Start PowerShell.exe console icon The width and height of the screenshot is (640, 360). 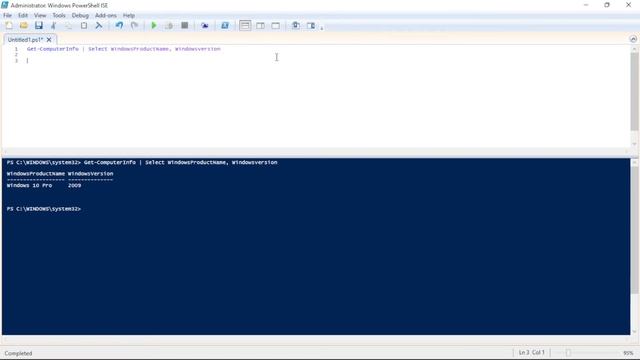pyautogui.click(x=225, y=25)
